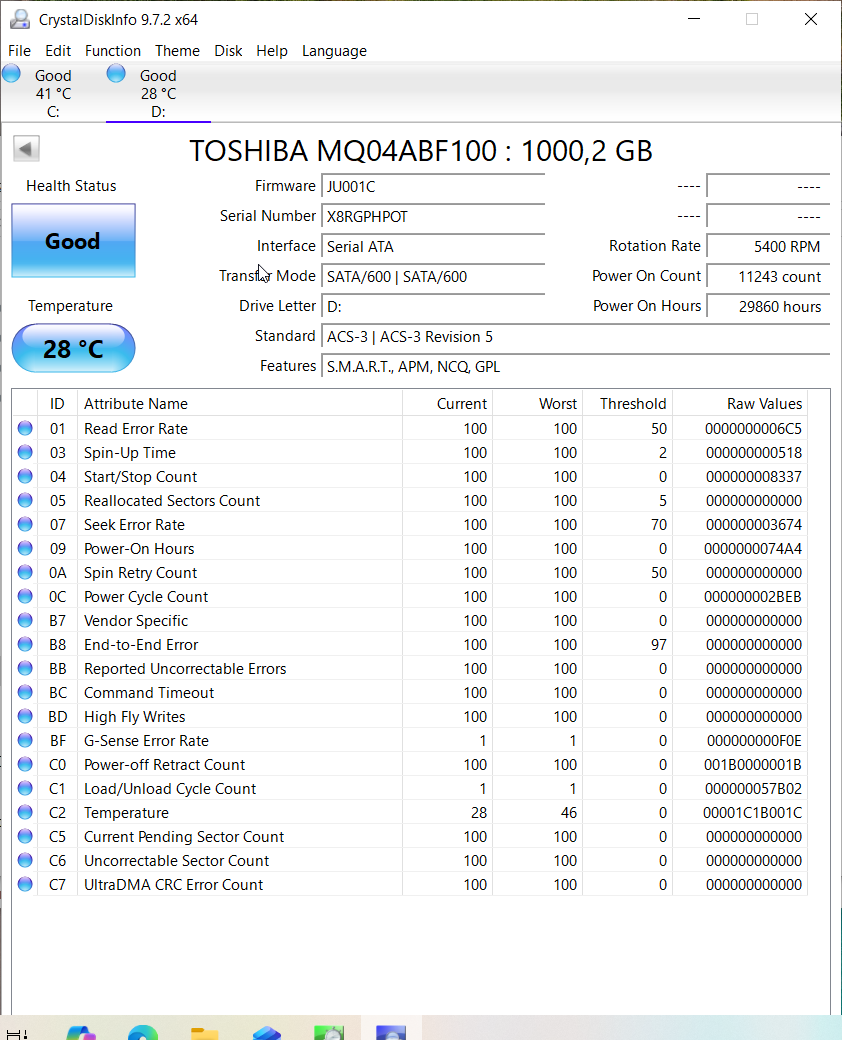This screenshot has width=842, height=1040.
Task: Select raw value 0000000074A4
Action: 752,549
